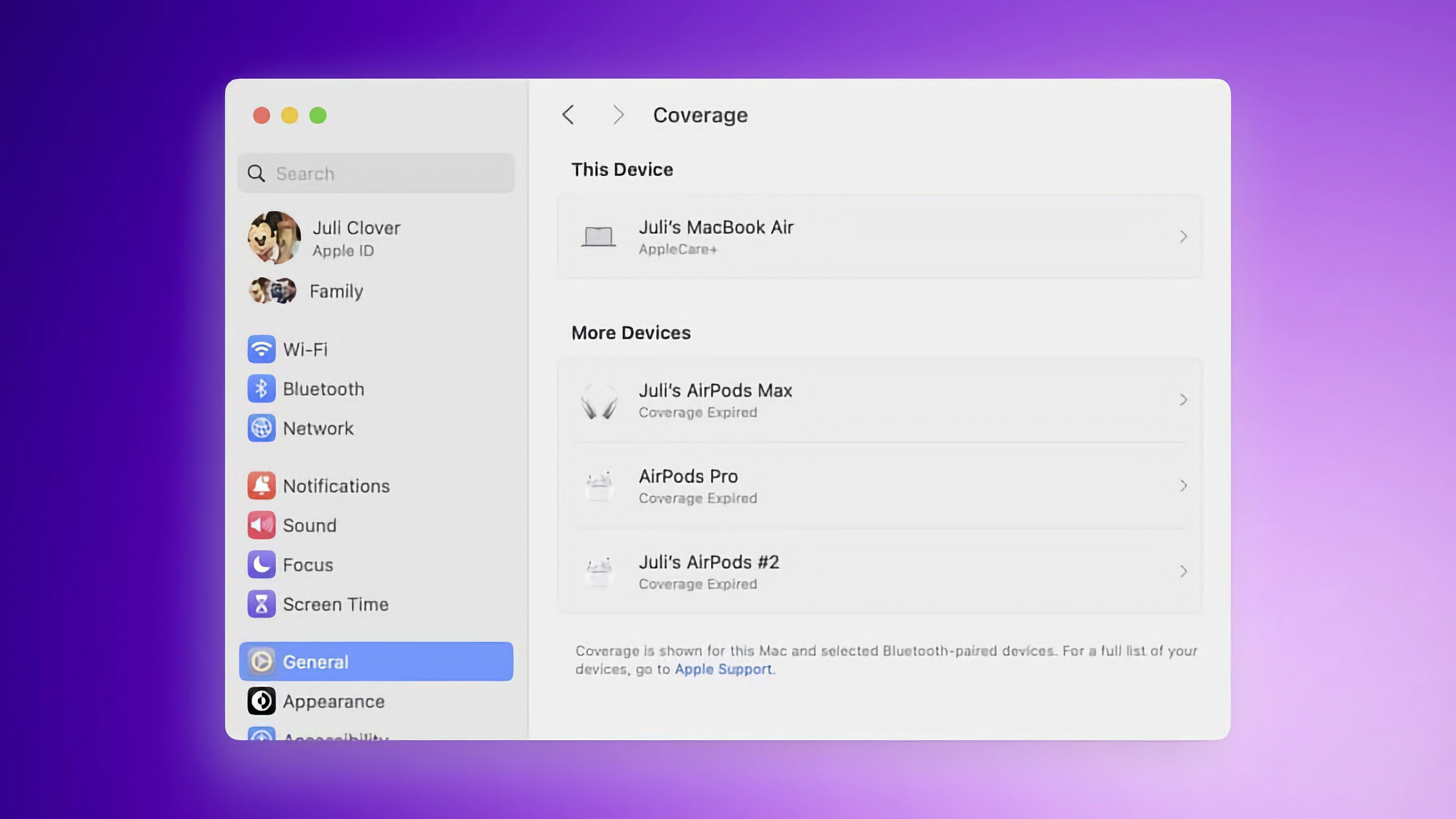Open Juli Clover Apple ID profile picture
This screenshot has width=1456, height=819.
tap(274, 238)
